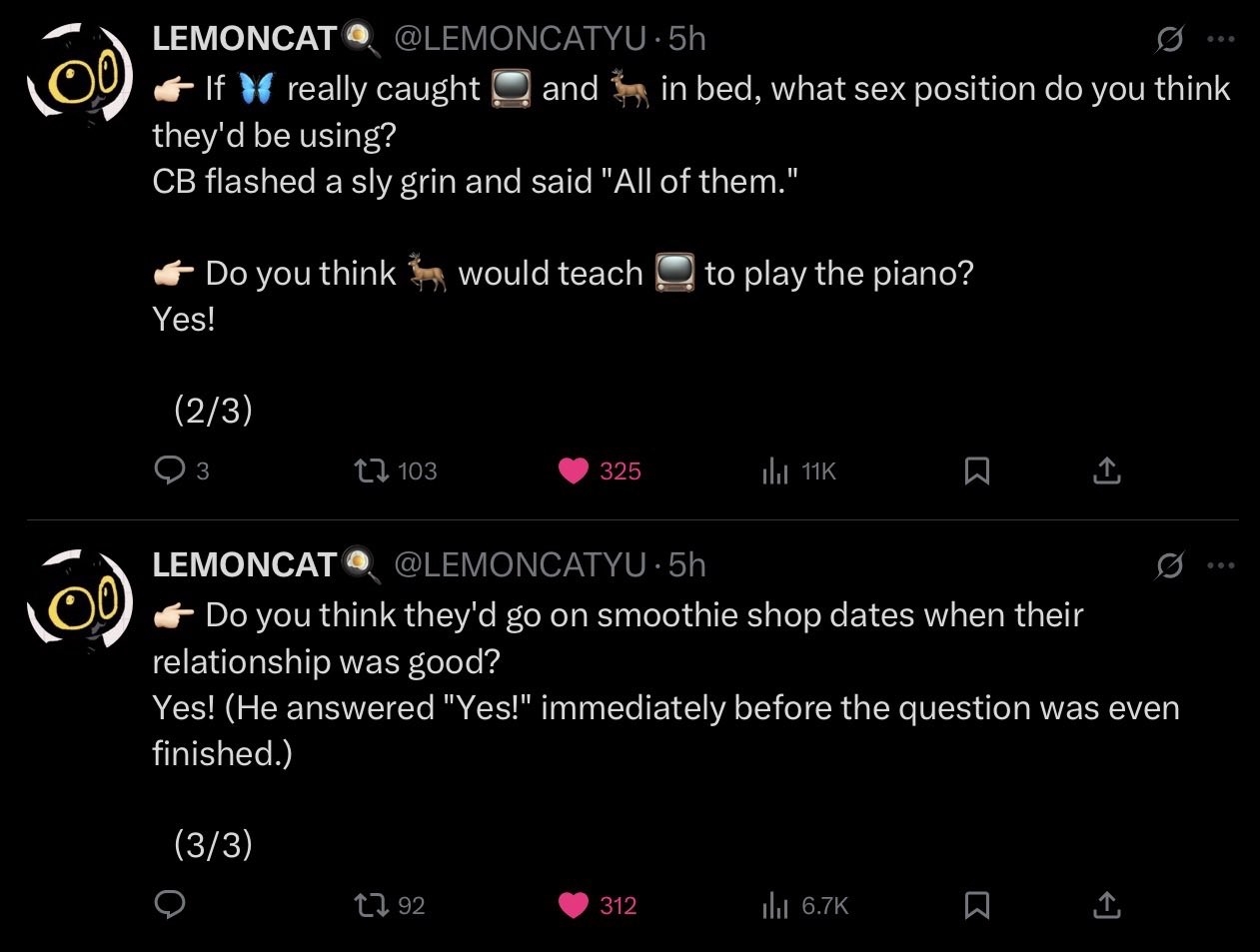Click the Grok icon on second tweet
This screenshot has width=1260, height=952.
click(1169, 565)
